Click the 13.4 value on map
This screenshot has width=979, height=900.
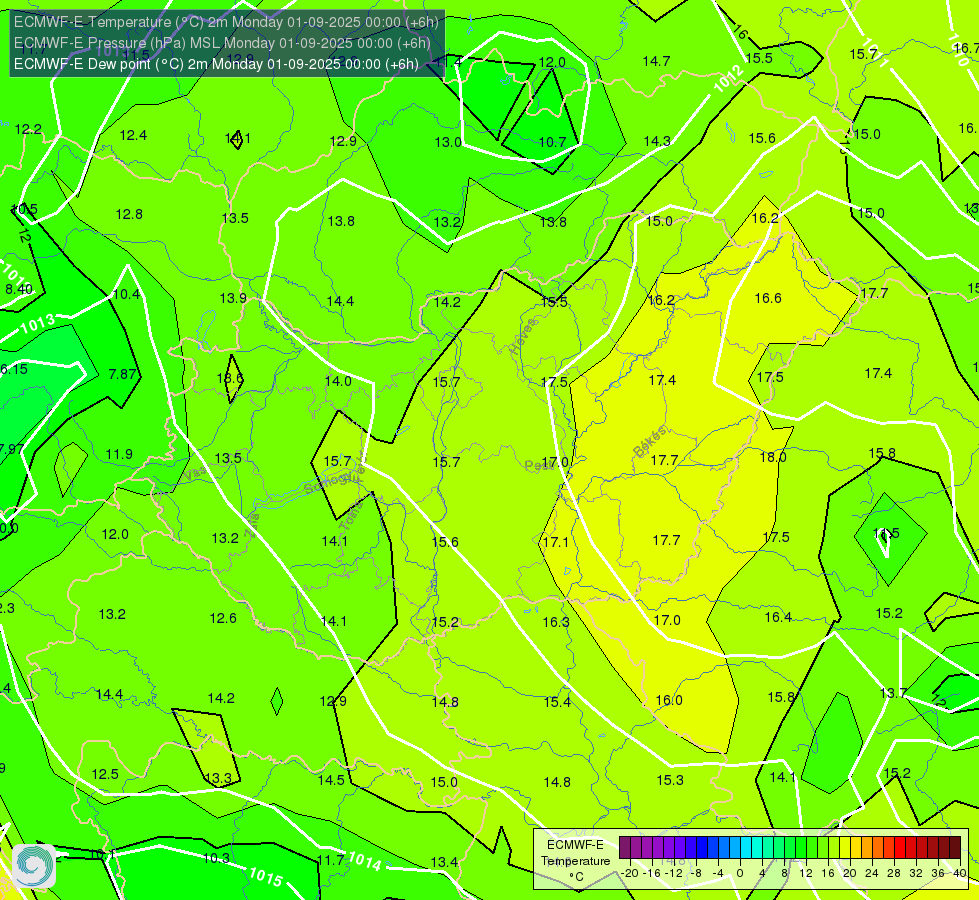click(445, 863)
